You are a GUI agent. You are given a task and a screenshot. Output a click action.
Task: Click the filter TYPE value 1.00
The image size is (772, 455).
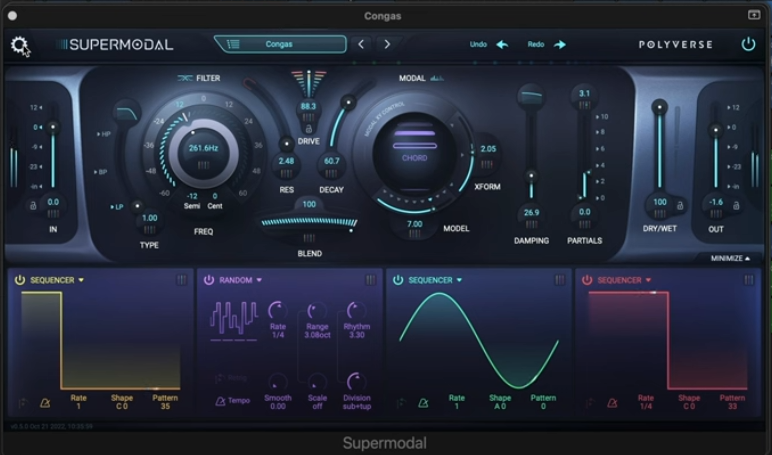[150, 218]
